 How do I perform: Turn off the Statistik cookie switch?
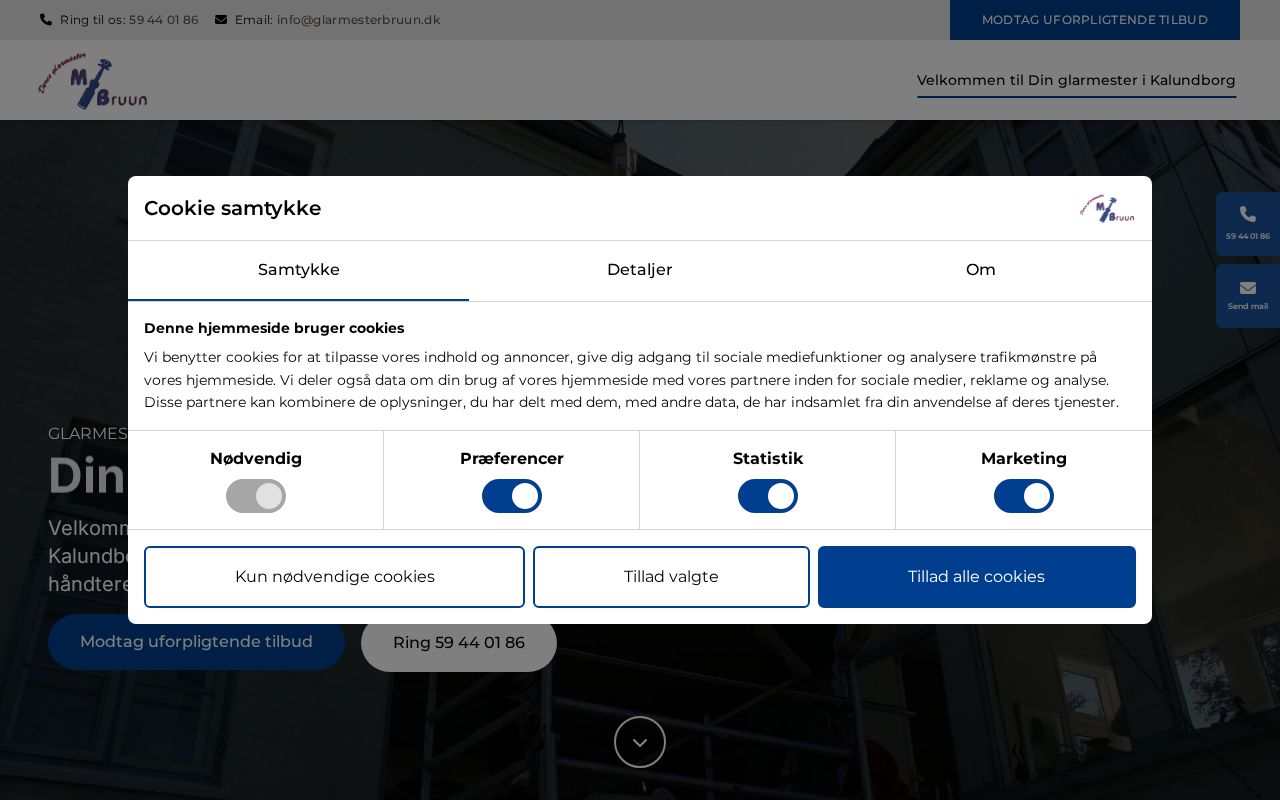(768, 496)
